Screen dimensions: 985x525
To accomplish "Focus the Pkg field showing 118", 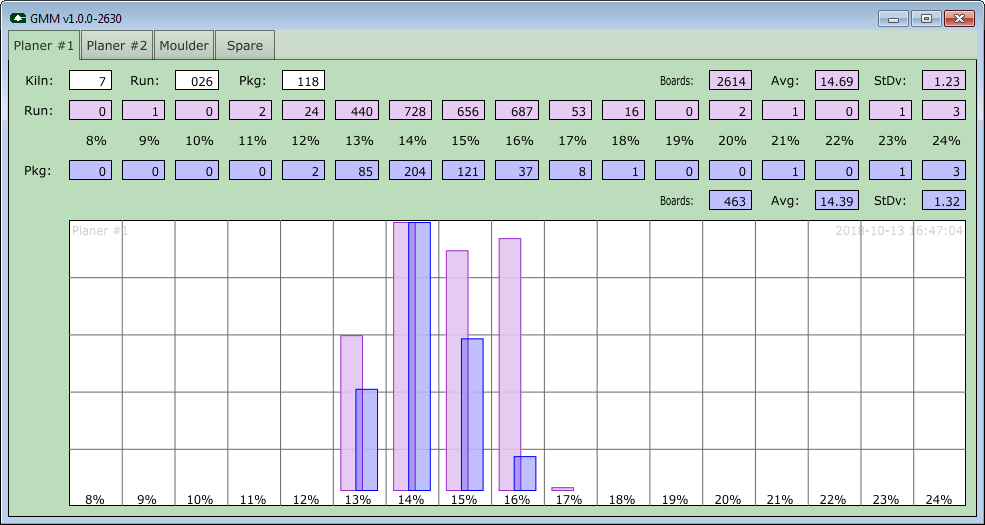I will point(303,80).
